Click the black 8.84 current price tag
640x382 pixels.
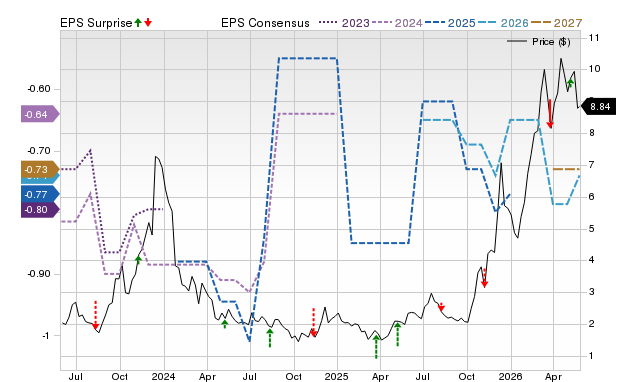pos(598,107)
